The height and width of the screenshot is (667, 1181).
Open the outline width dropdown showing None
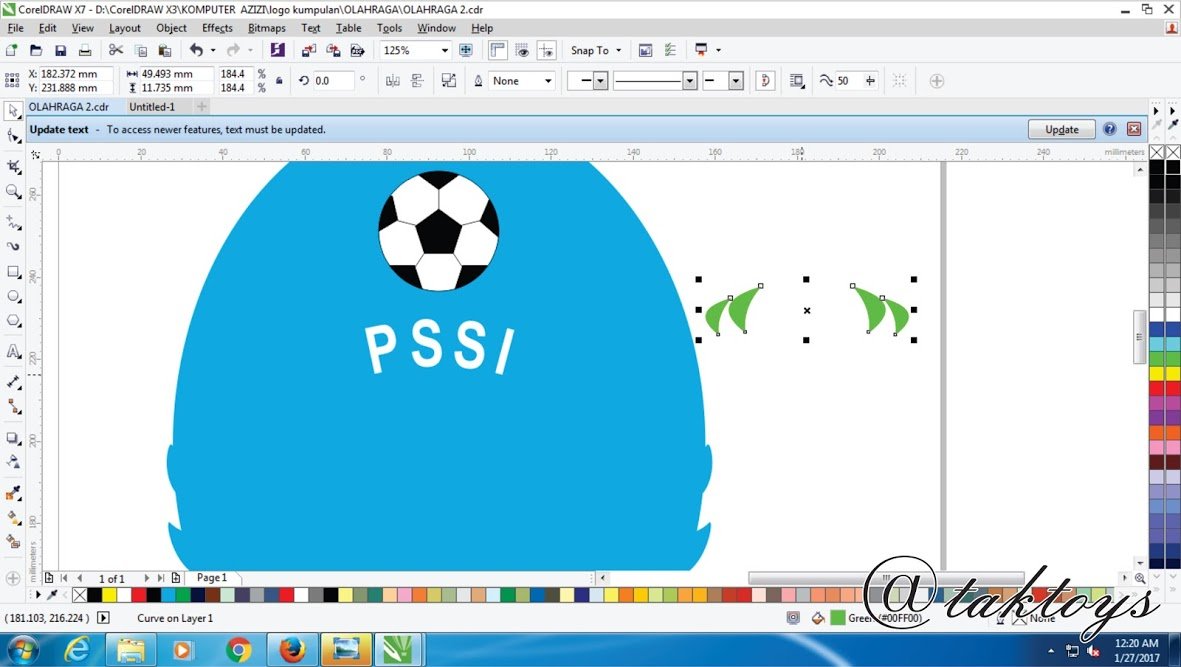pos(548,81)
